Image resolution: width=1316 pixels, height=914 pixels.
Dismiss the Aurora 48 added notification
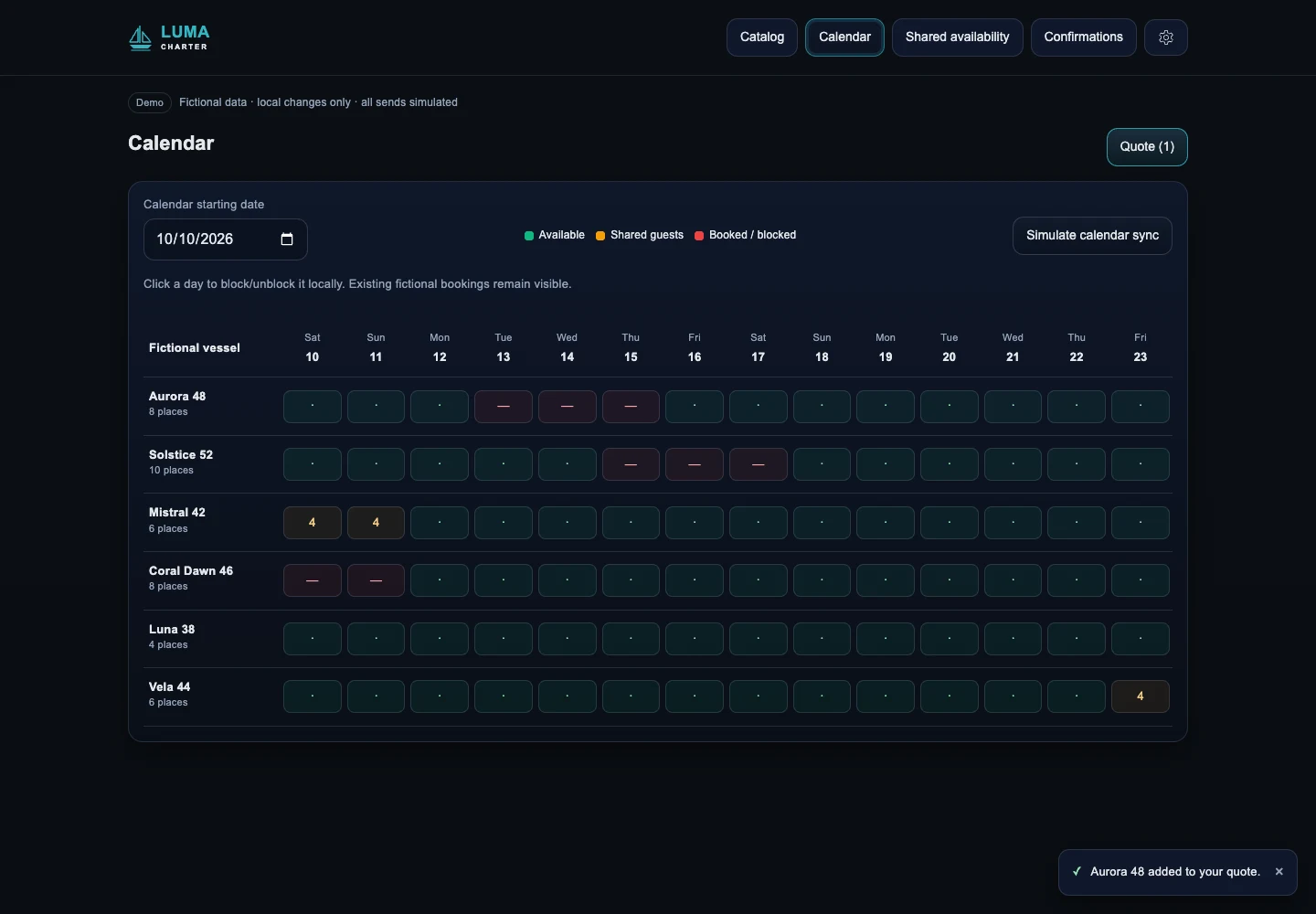click(x=1279, y=872)
